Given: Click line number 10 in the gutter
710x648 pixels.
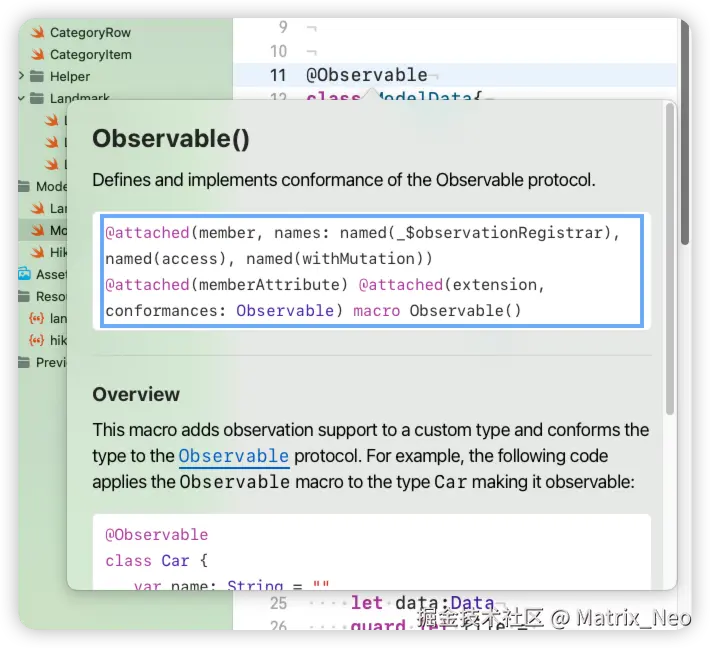Looking at the screenshot, I should coord(278,51).
